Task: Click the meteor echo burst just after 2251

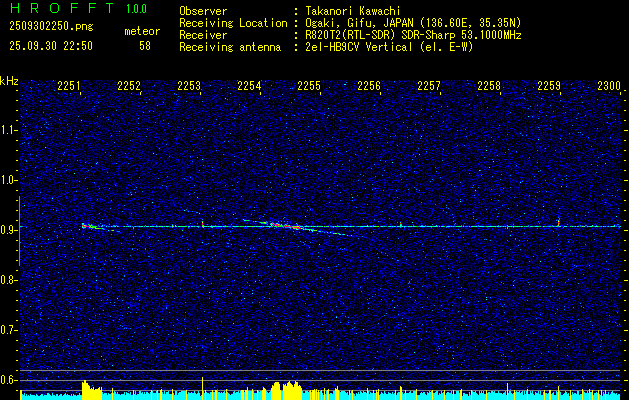Action: click(x=92, y=227)
